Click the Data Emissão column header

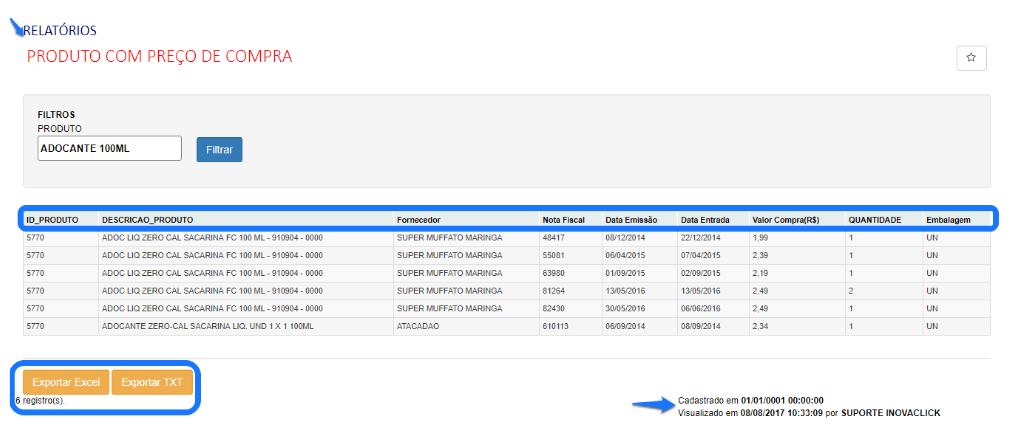(633, 219)
